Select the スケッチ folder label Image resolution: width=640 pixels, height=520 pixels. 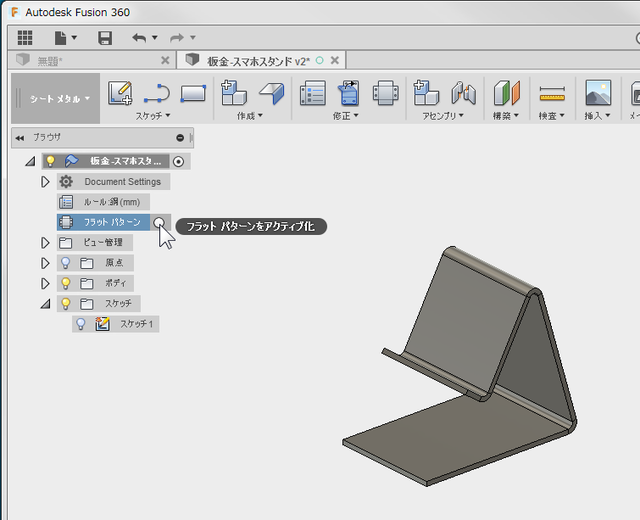point(118,303)
